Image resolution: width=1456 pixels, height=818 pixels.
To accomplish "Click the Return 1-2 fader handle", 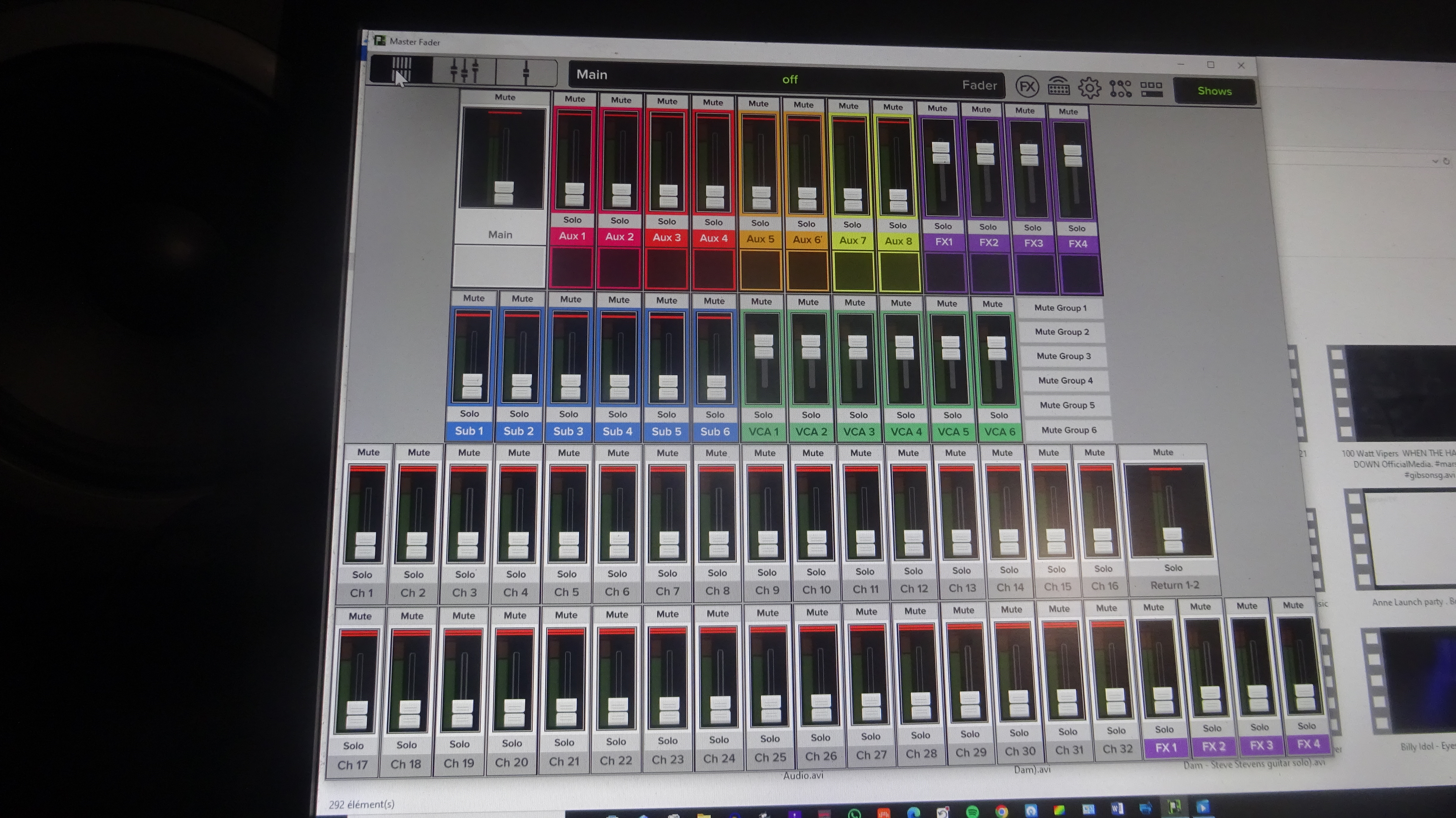I will (x=1172, y=539).
